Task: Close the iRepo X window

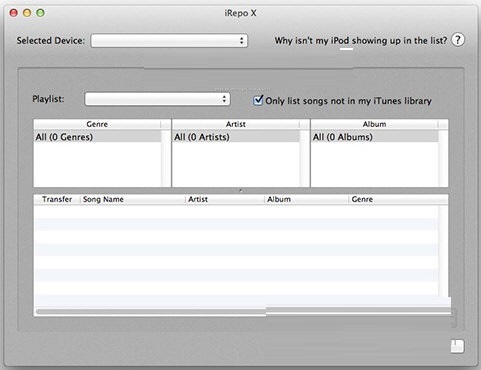Action: [x=14, y=13]
